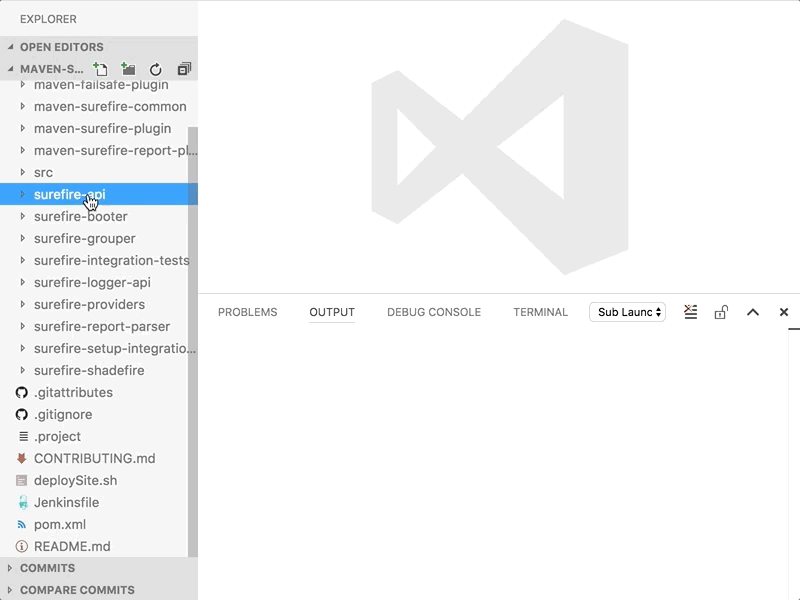Open CONTRIBUTING.md
This screenshot has height=600, width=800.
click(x=95, y=458)
